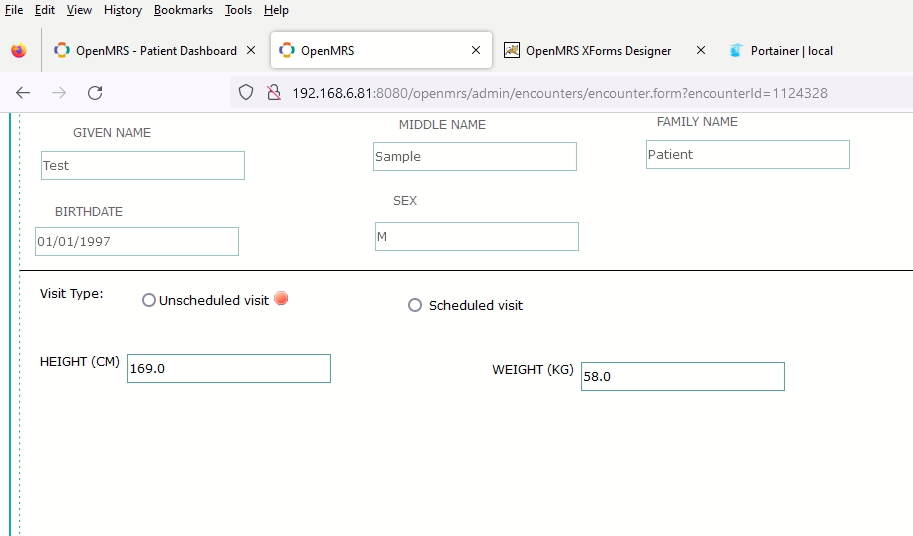The image size is (913, 536).
Task: Click the OpenMRS Patient Dashboard tab favicon
Action: pos(62,51)
